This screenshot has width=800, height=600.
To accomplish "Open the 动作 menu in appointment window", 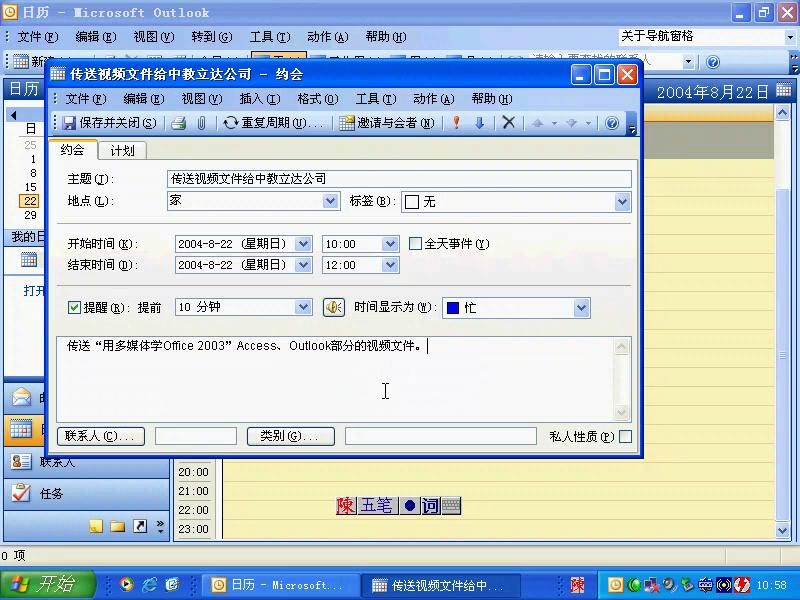I will click(x=434, y=98).
